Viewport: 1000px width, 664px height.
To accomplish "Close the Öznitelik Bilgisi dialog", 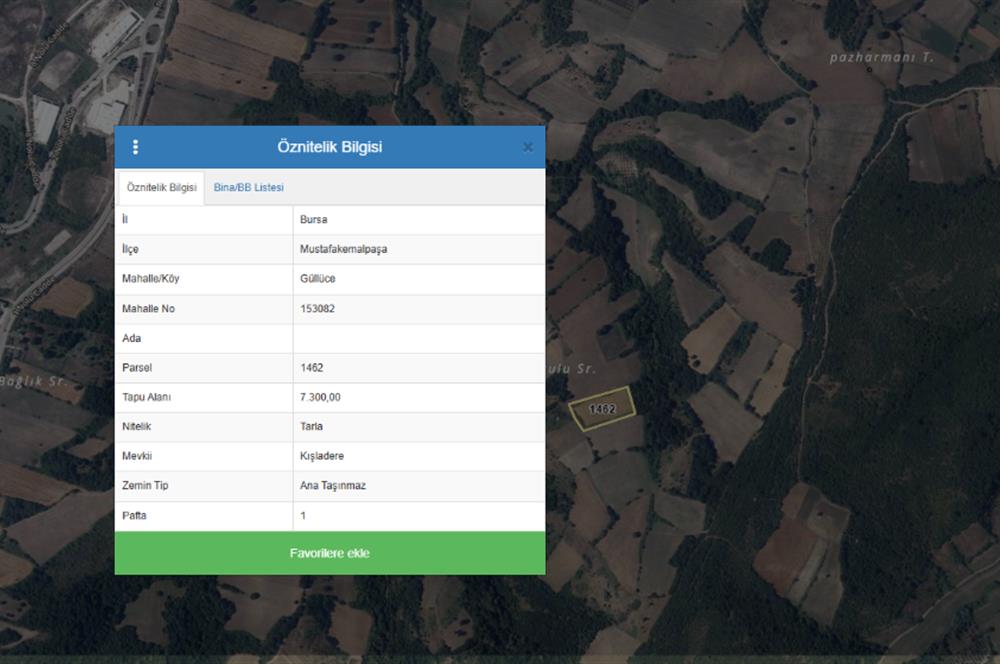I will tap(527, 147).
